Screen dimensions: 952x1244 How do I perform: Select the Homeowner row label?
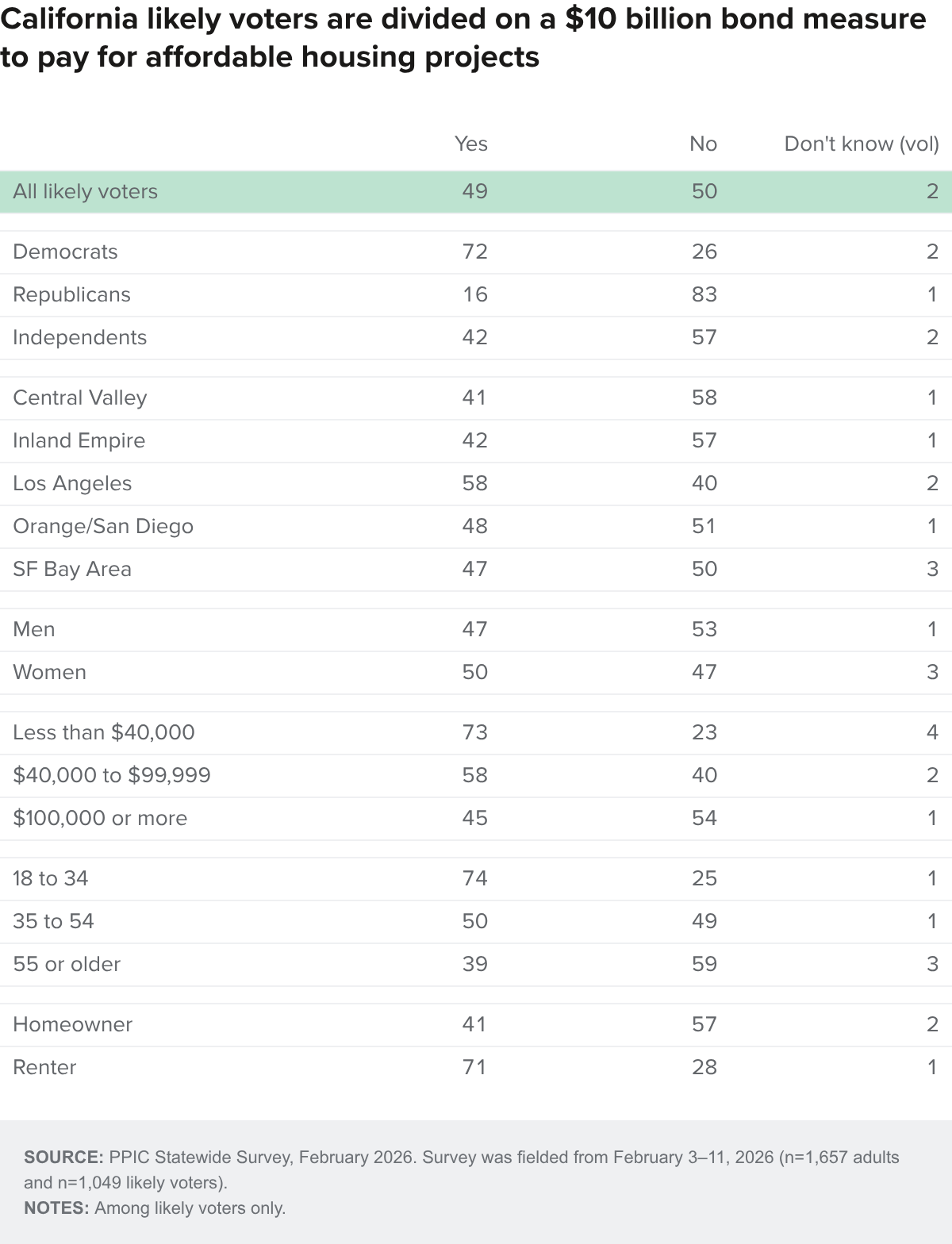click(x=72, y=1024)
